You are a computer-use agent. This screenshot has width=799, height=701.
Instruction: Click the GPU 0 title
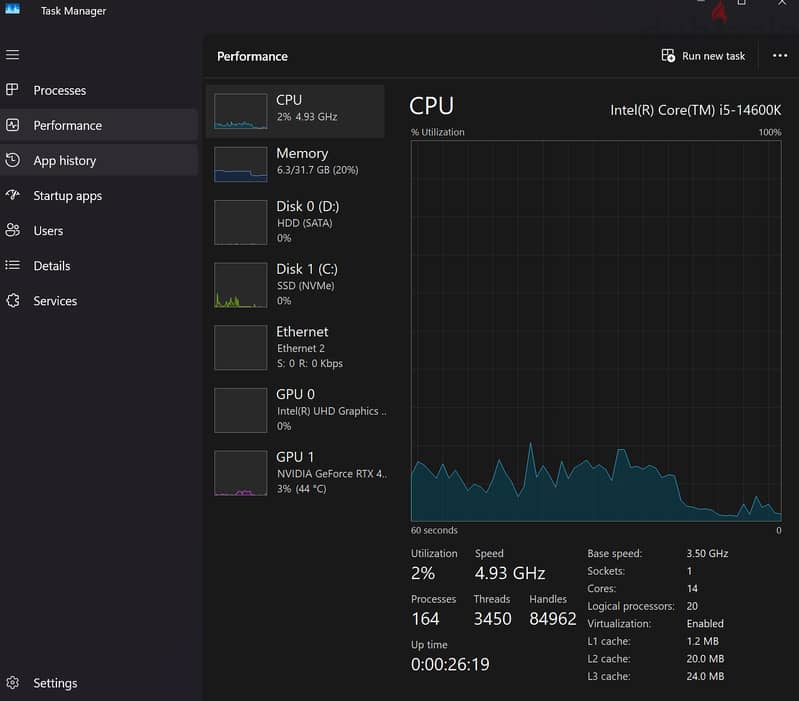(295, 394)
